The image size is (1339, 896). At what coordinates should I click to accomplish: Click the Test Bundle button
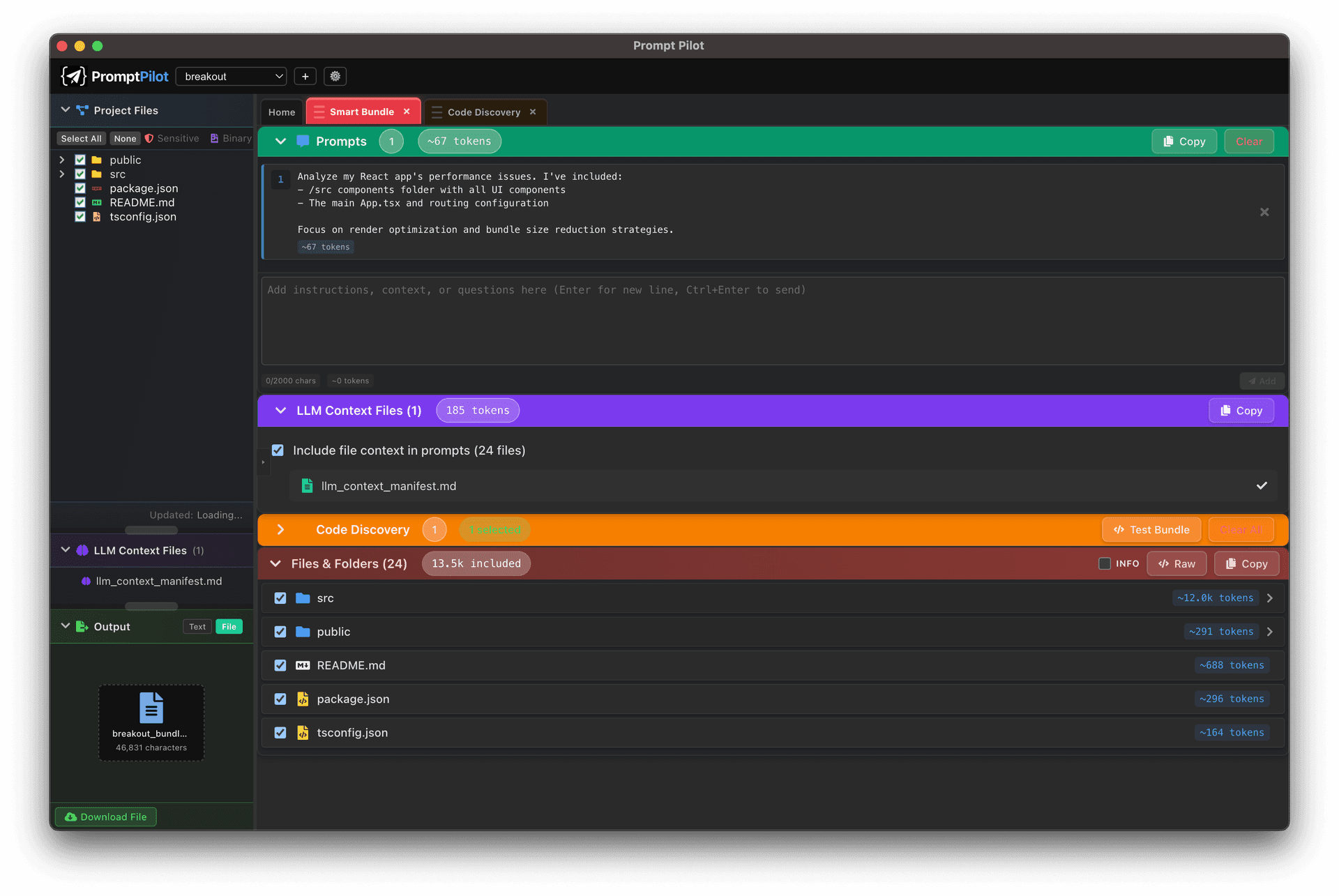(1151, 529)
